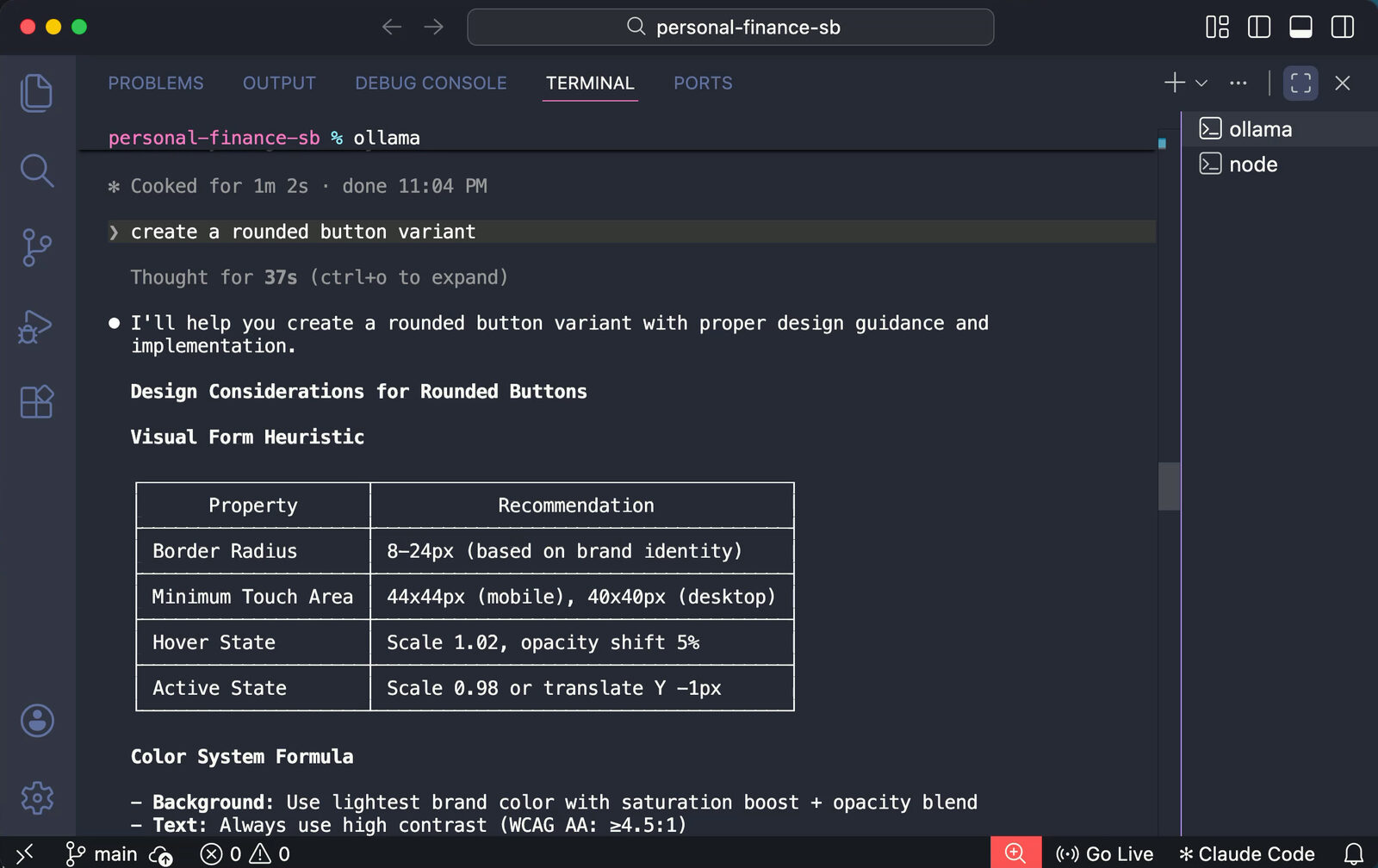Publish changes with cloud upload icon
The height and width of the screenshot is (868, 1378).
161,854
